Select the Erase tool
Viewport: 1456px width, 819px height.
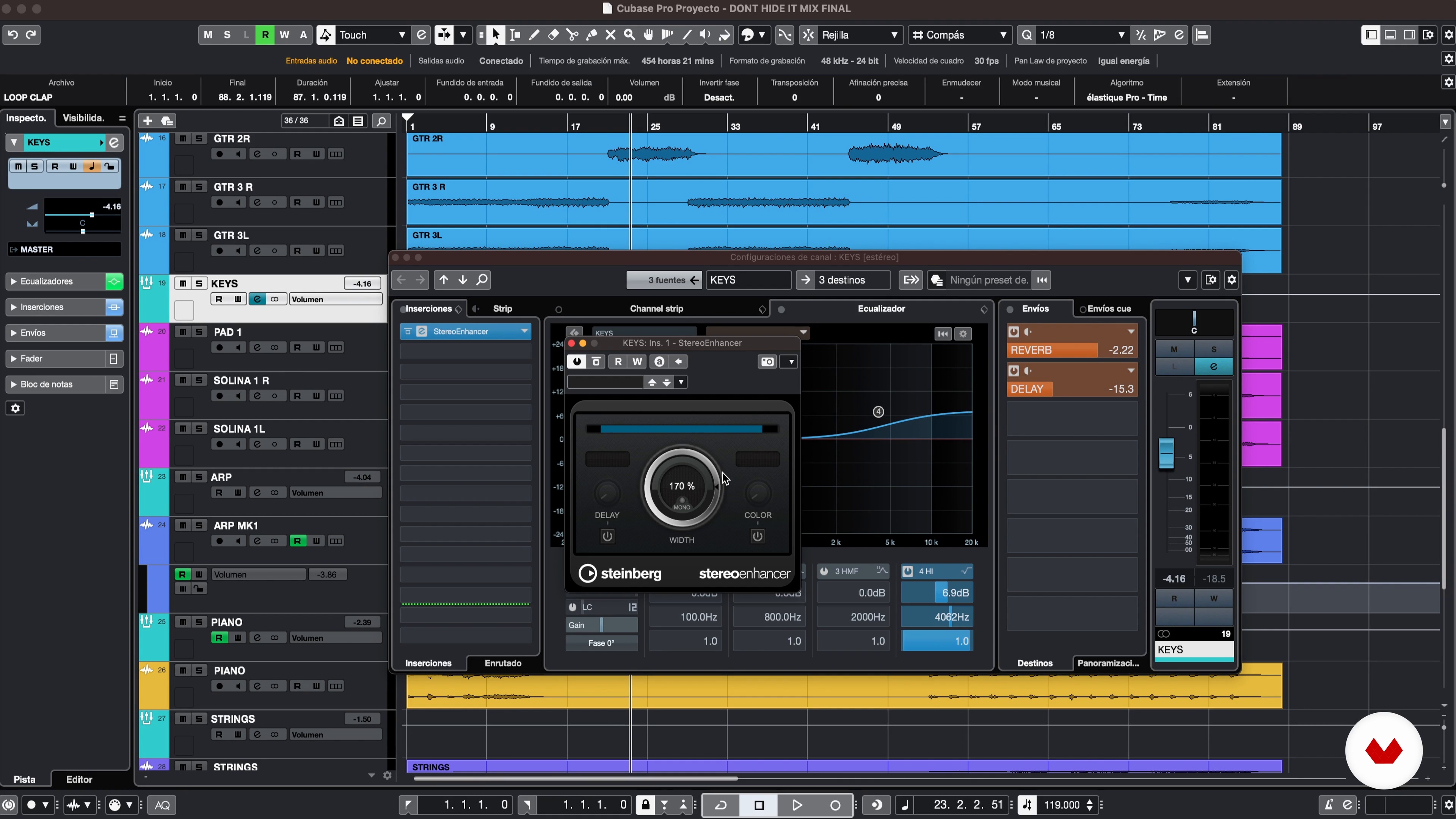coord(553,35)
